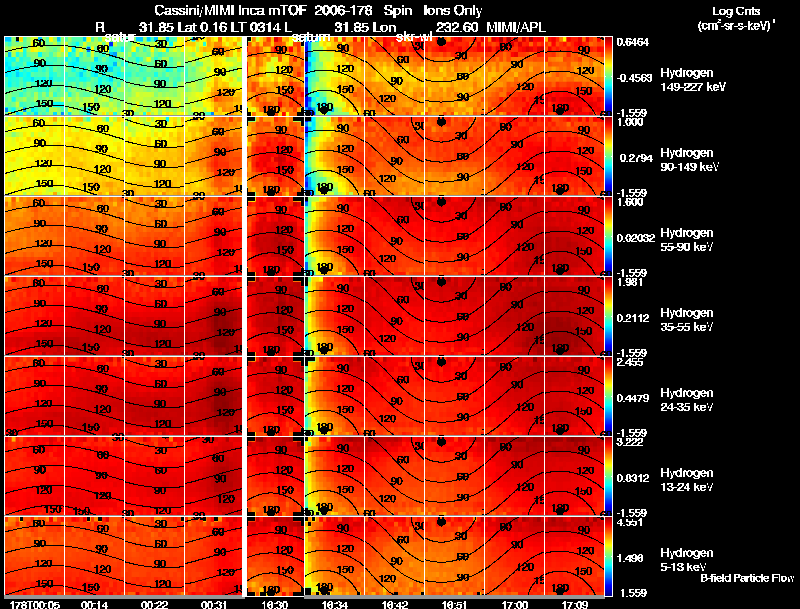Screen dimensions: 800x609
Task: Click the Log Cnts units heading
Action: (736, 11)
